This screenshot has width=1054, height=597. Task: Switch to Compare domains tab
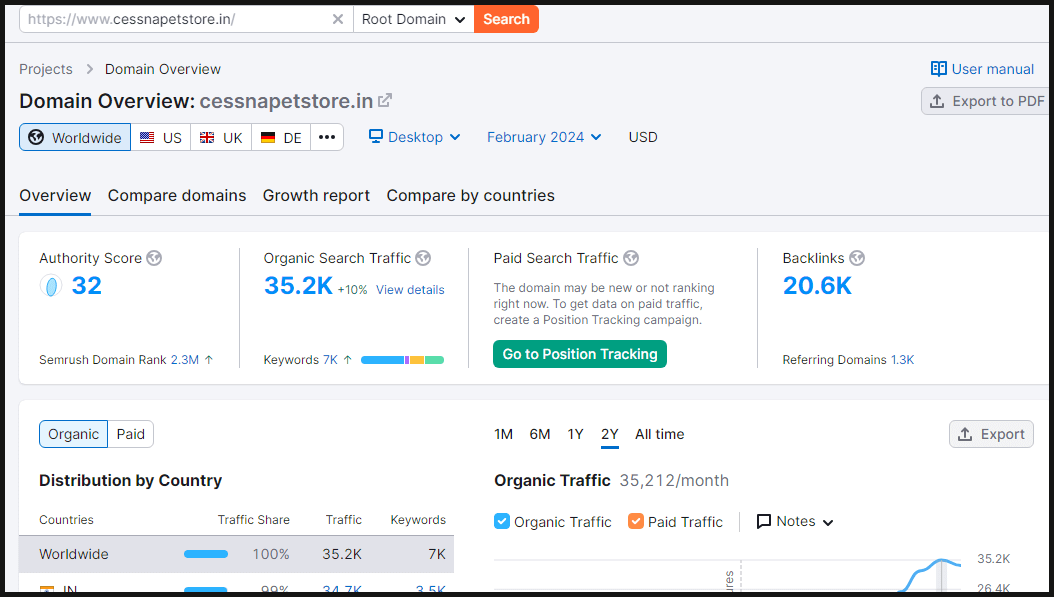coord(177,195)
